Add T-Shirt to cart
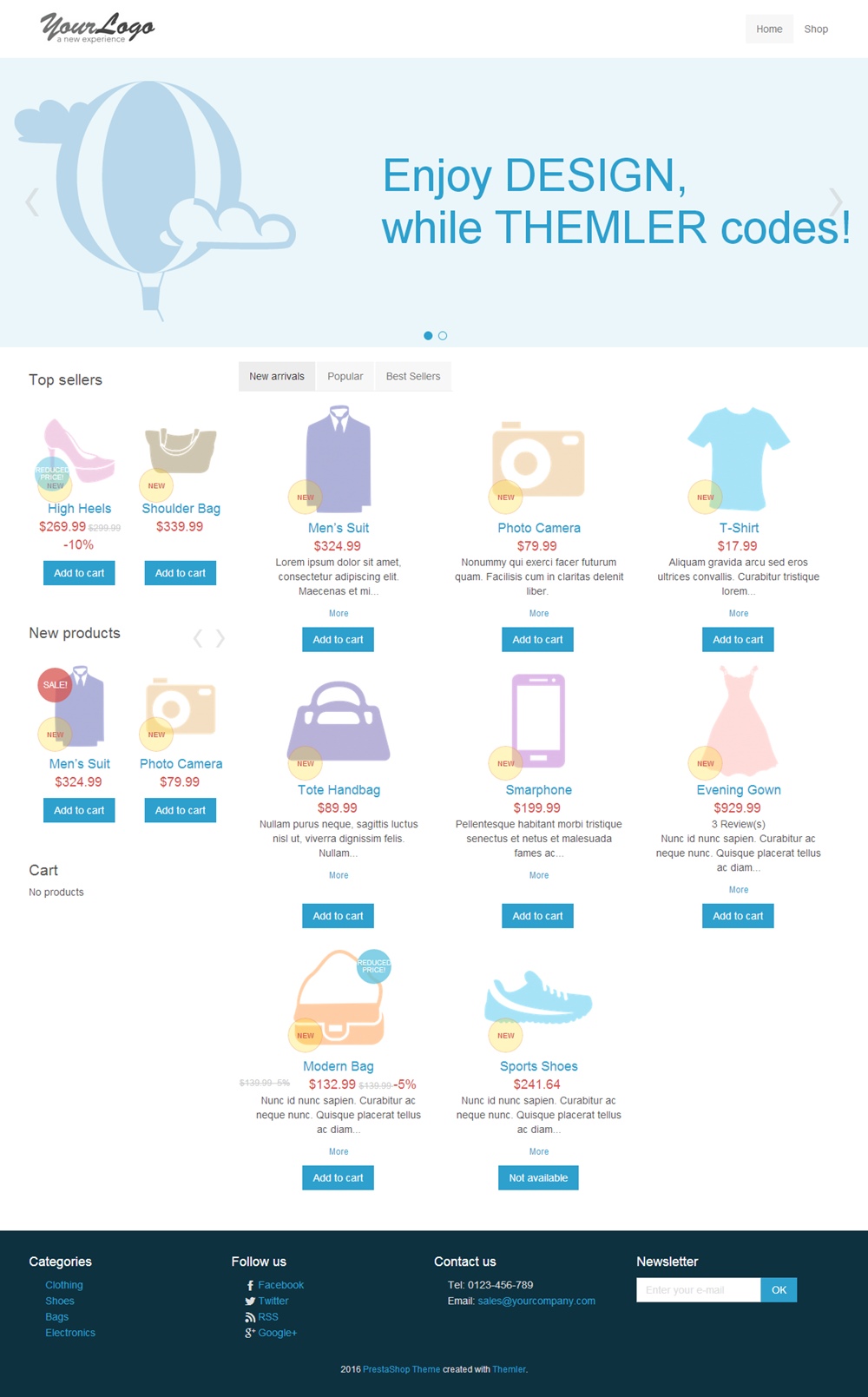Image resolution: width=868 pixels, height=1397 pixels. pos(738,640)
